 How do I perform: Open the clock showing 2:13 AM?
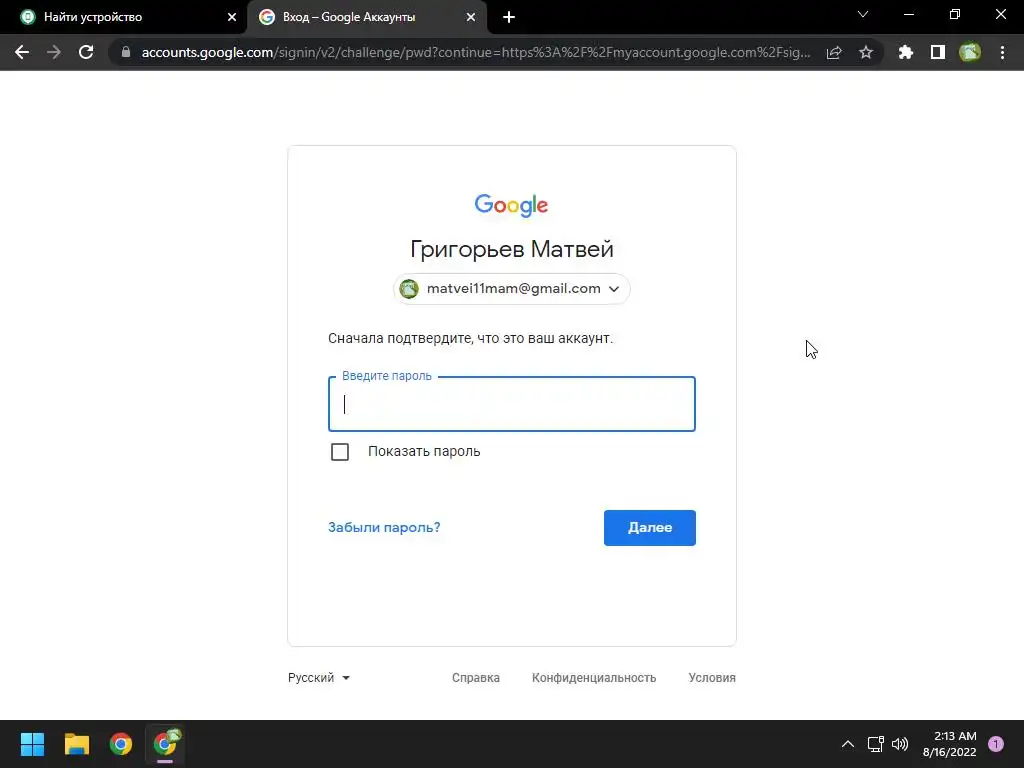[x=950, y=744]
